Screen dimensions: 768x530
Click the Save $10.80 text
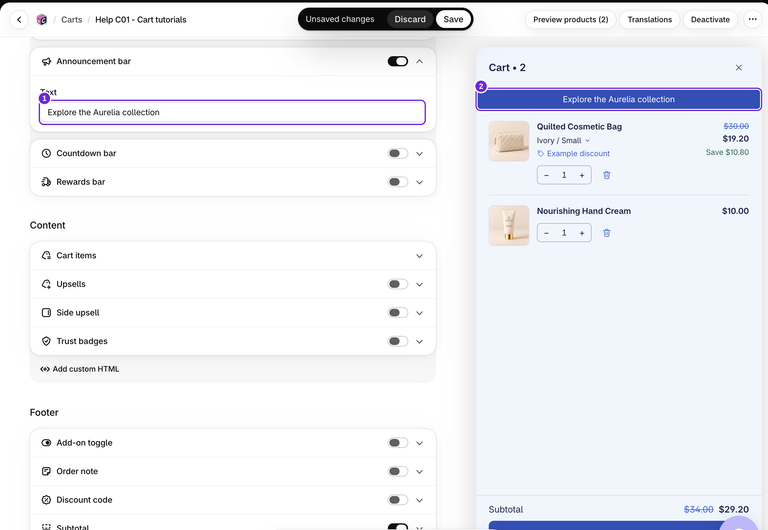click(727, 152)
